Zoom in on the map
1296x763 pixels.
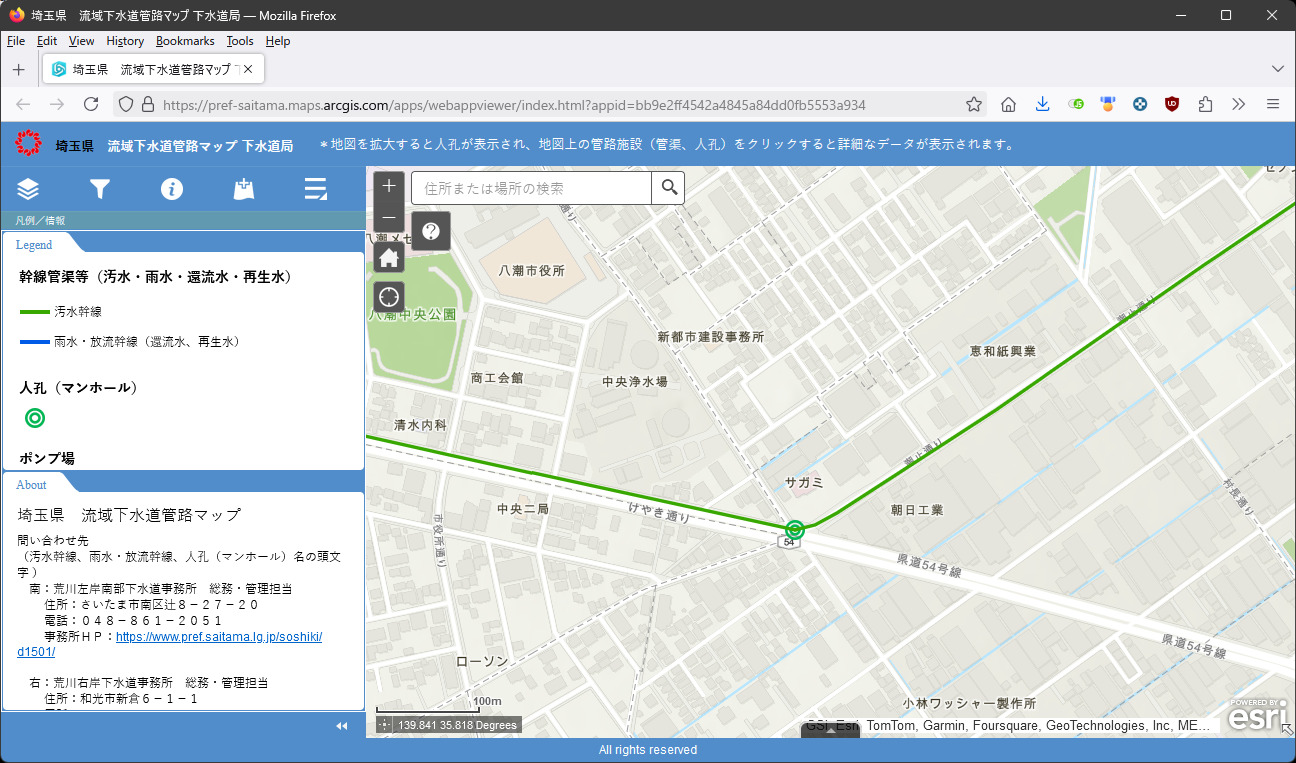point(389,186)
